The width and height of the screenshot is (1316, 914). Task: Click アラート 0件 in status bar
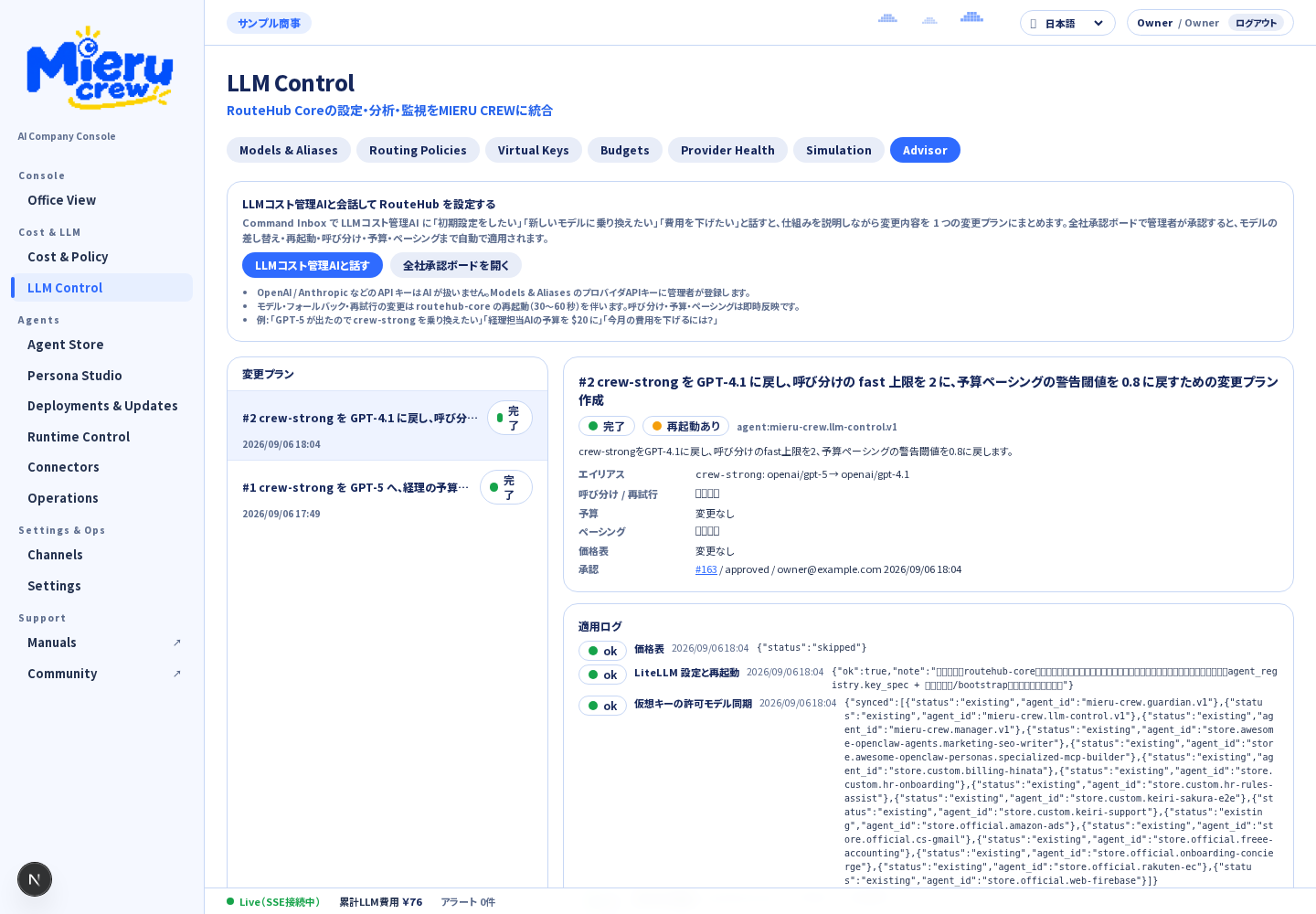[x=468, y=902]
